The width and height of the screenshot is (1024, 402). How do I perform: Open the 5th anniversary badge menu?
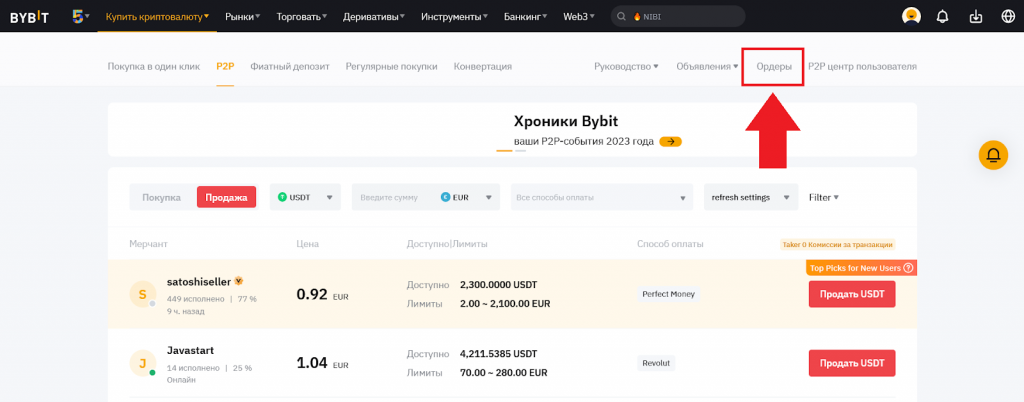click(x=81, y=16)
